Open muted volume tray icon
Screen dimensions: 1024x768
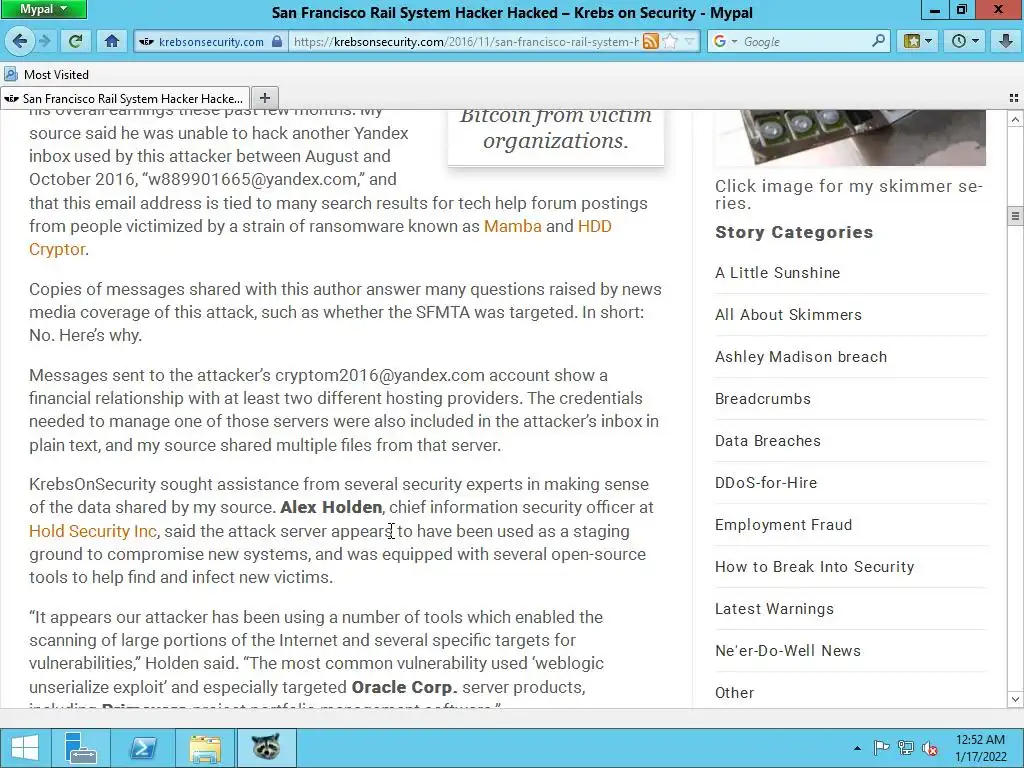930,748
